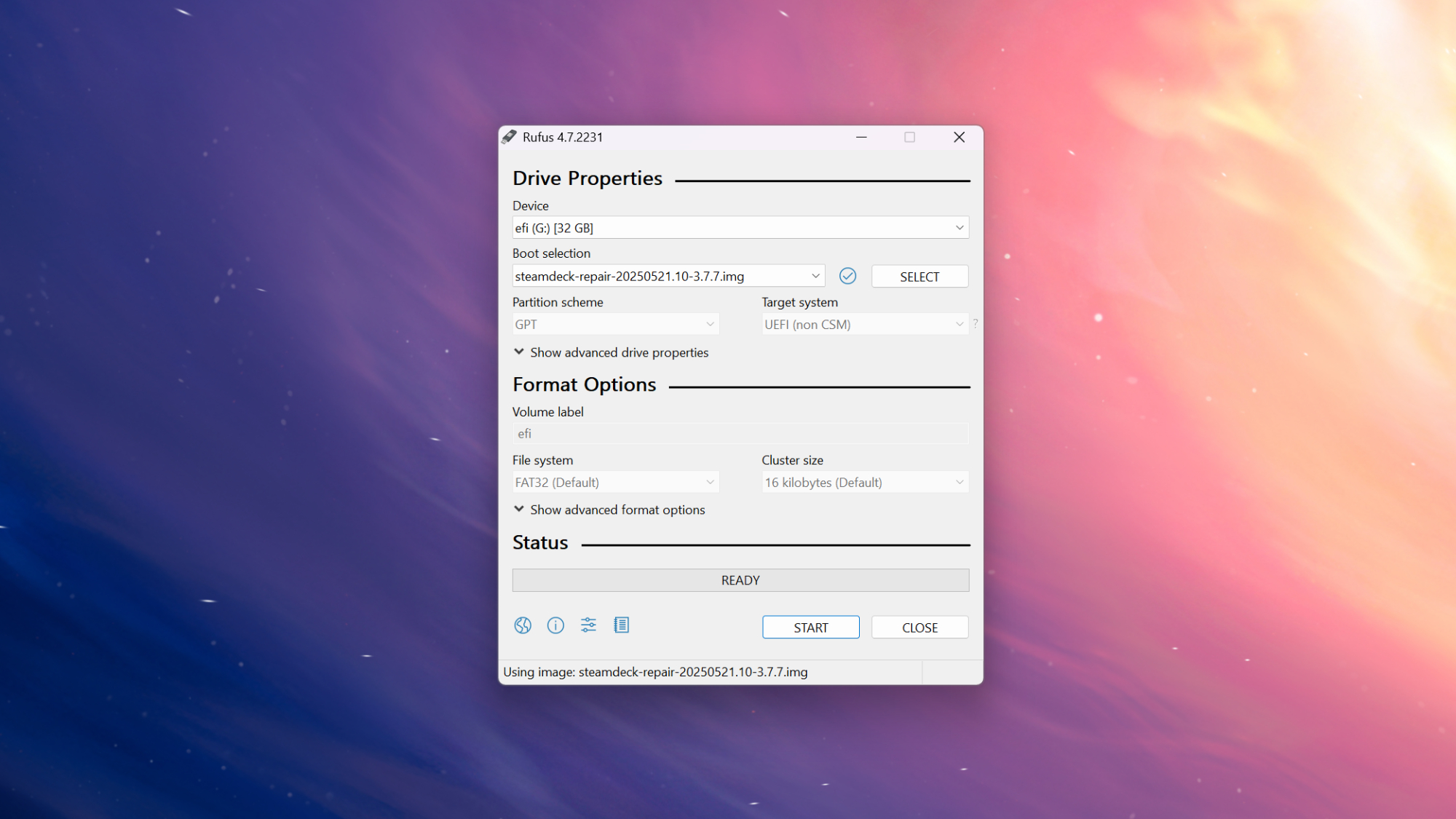This screenshot has height=819, width=1456.
Task: Expand Show advanced format options
Action: pyautogui.click(x=609, y=510)
